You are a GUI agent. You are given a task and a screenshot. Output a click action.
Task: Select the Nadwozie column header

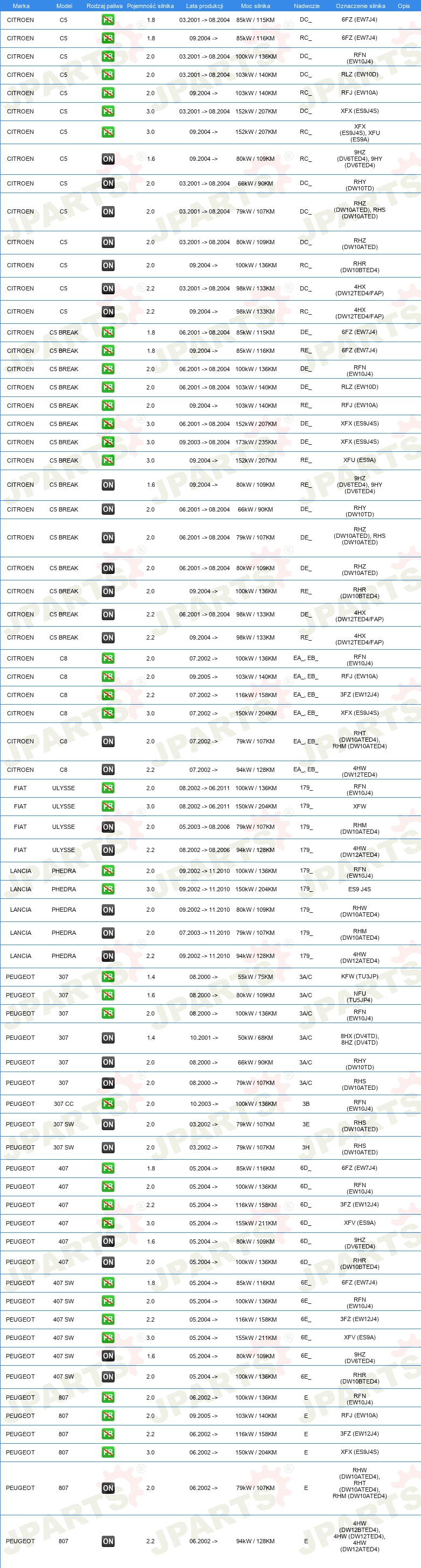306,6
